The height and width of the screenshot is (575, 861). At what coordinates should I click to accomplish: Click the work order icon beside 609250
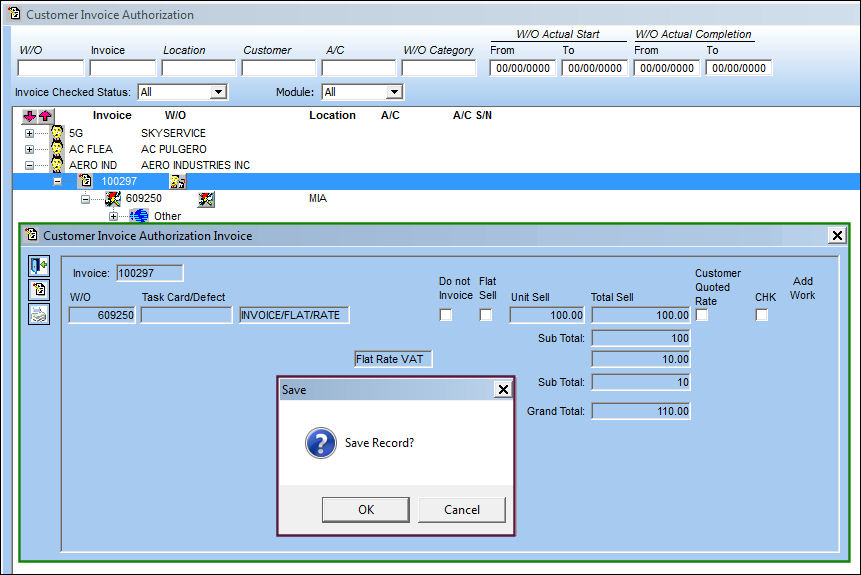113,198
